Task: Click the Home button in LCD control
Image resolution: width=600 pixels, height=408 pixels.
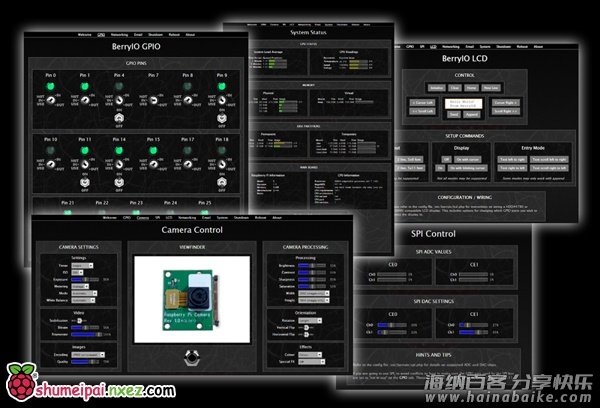Action: pyautogui.click(x=471, y=88)
